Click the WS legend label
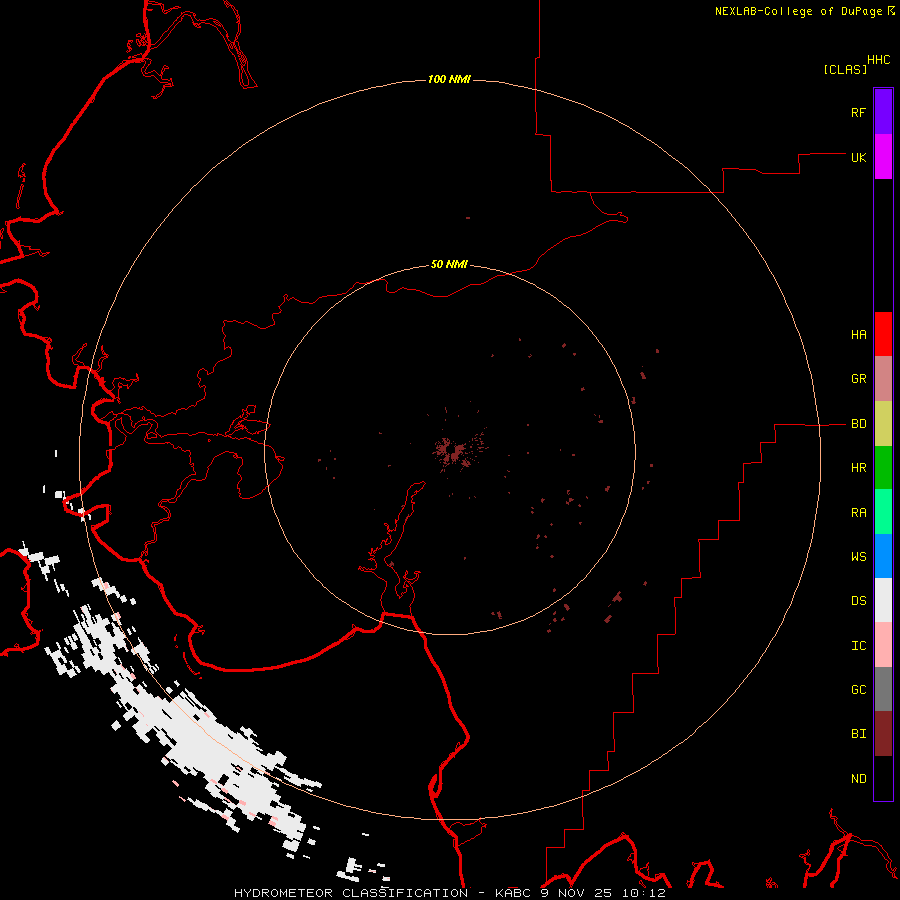The width and height of the screenshot is (900, 900). click(859, 557)
